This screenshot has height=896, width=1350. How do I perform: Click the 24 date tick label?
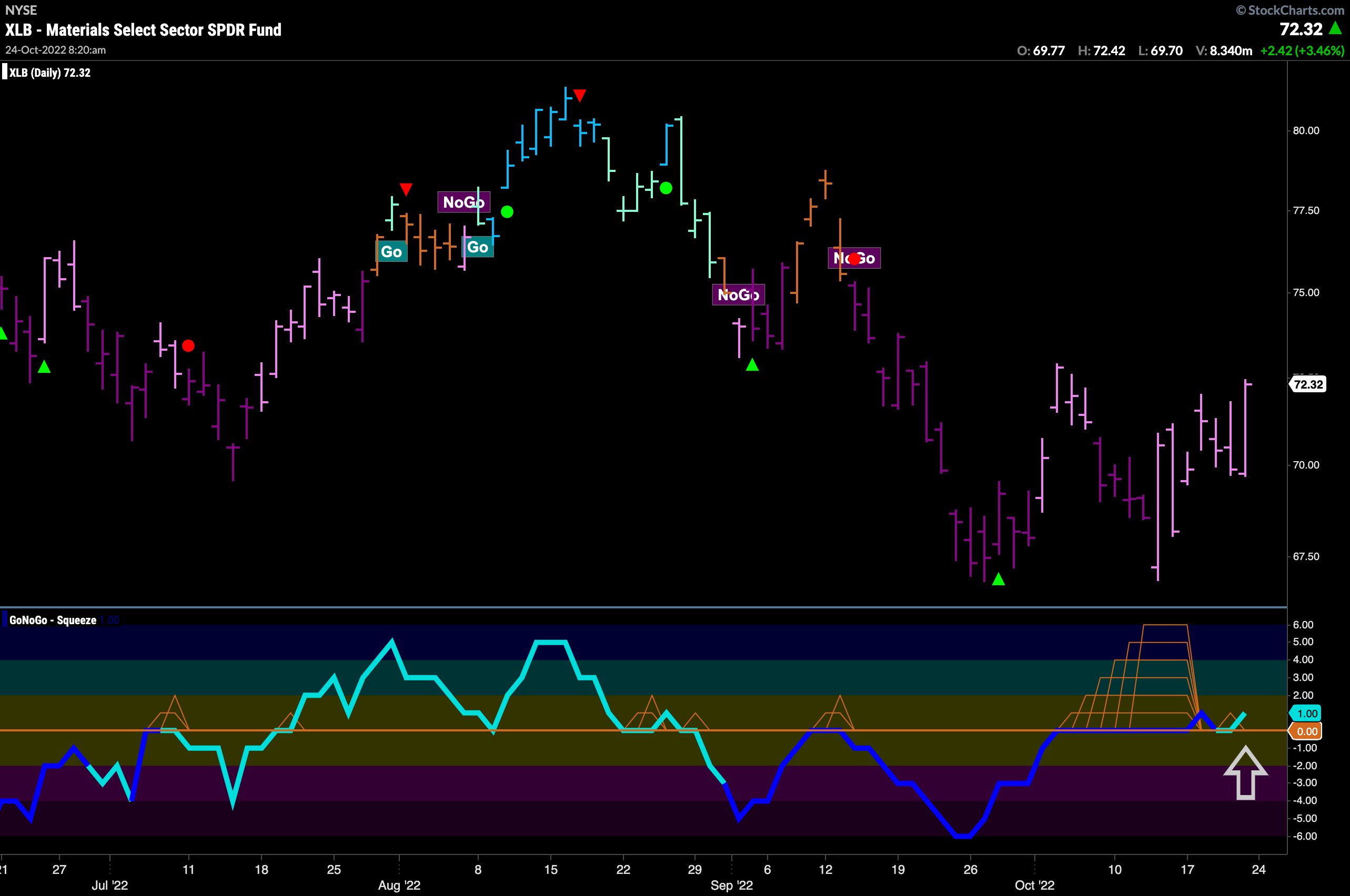pos(1258,869)
